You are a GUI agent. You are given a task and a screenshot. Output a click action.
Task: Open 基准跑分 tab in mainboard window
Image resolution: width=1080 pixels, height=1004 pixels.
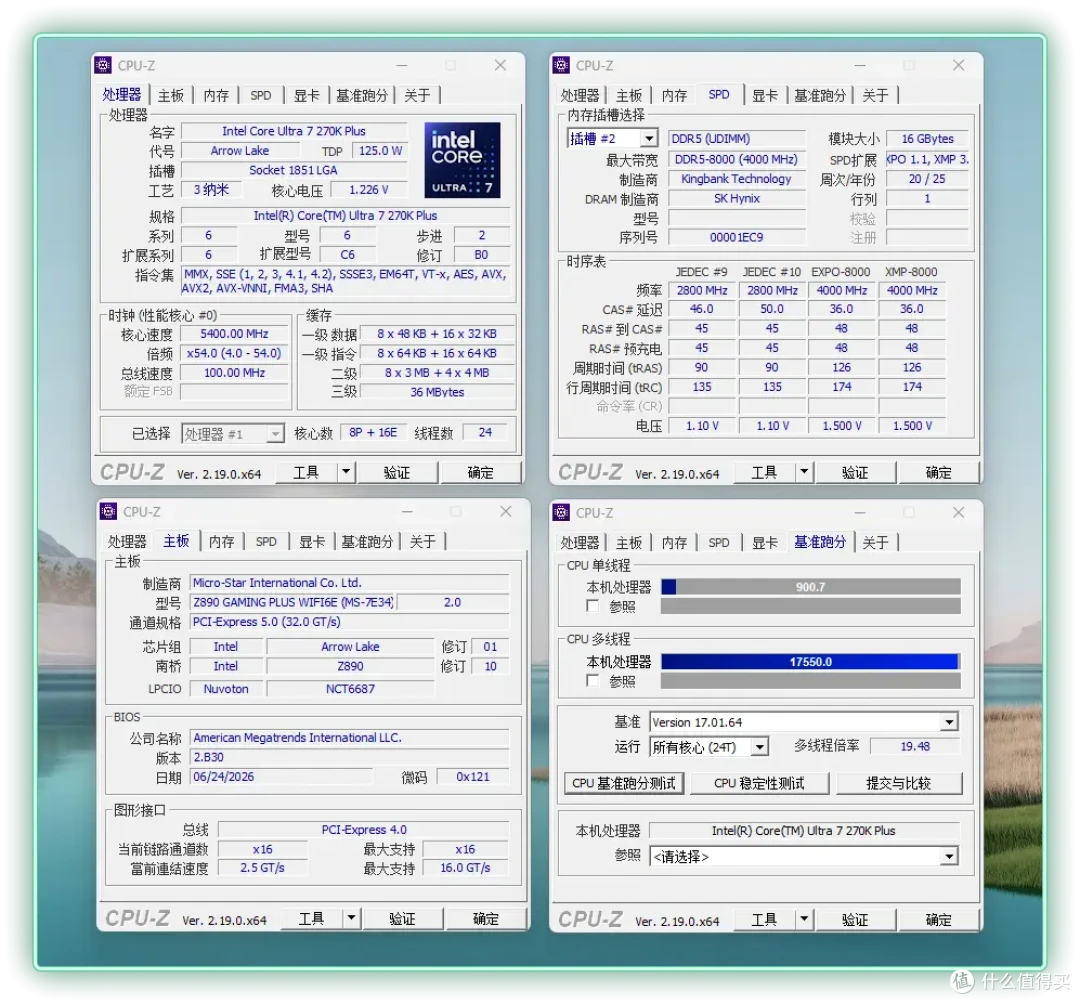pos(367,541)
